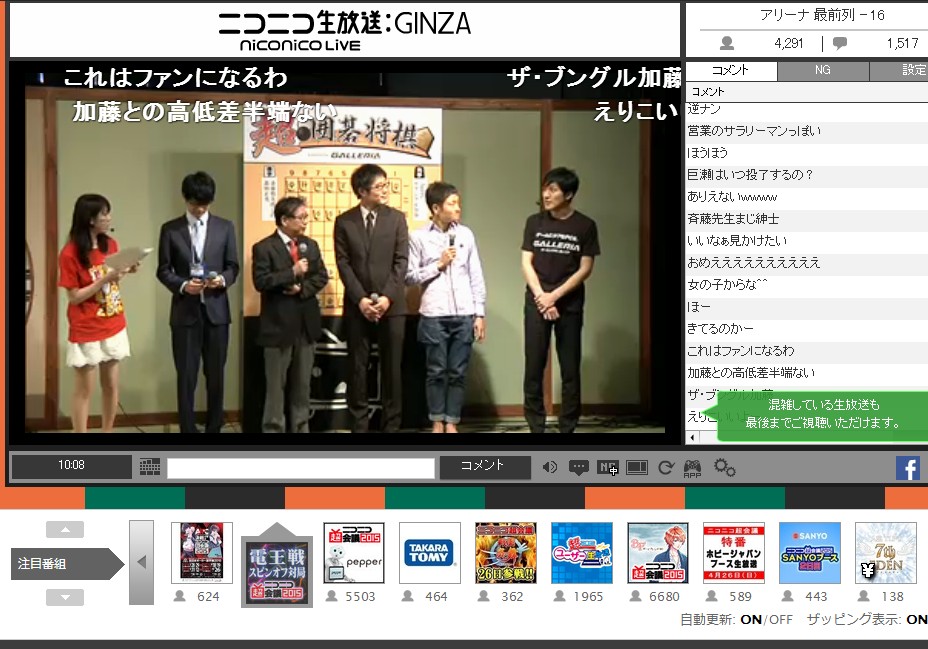Select comment ほうほう
This screenshot has width=928, height=649.
[806, 153]
